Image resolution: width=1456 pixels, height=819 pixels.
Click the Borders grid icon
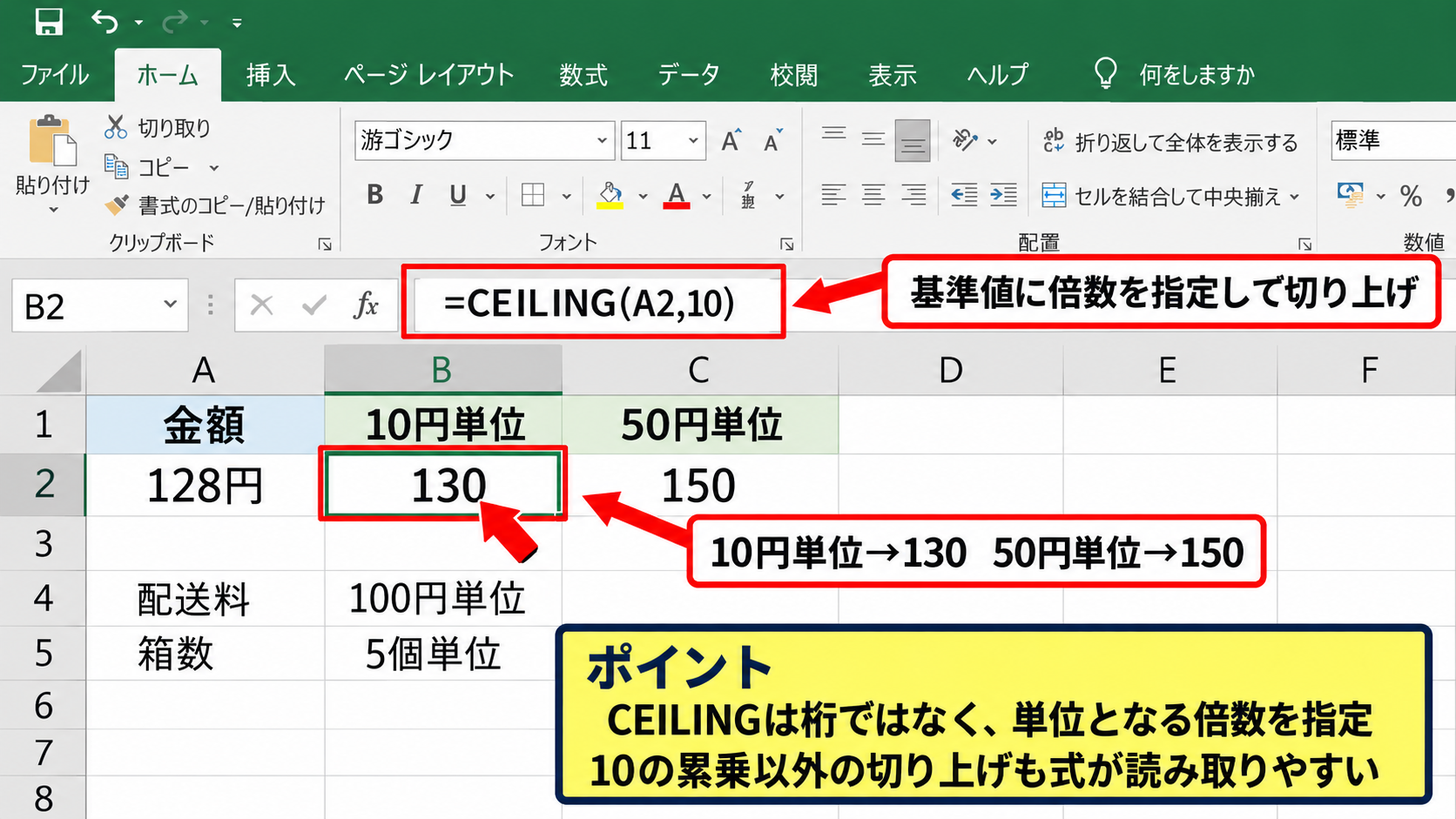click(533, 195)
